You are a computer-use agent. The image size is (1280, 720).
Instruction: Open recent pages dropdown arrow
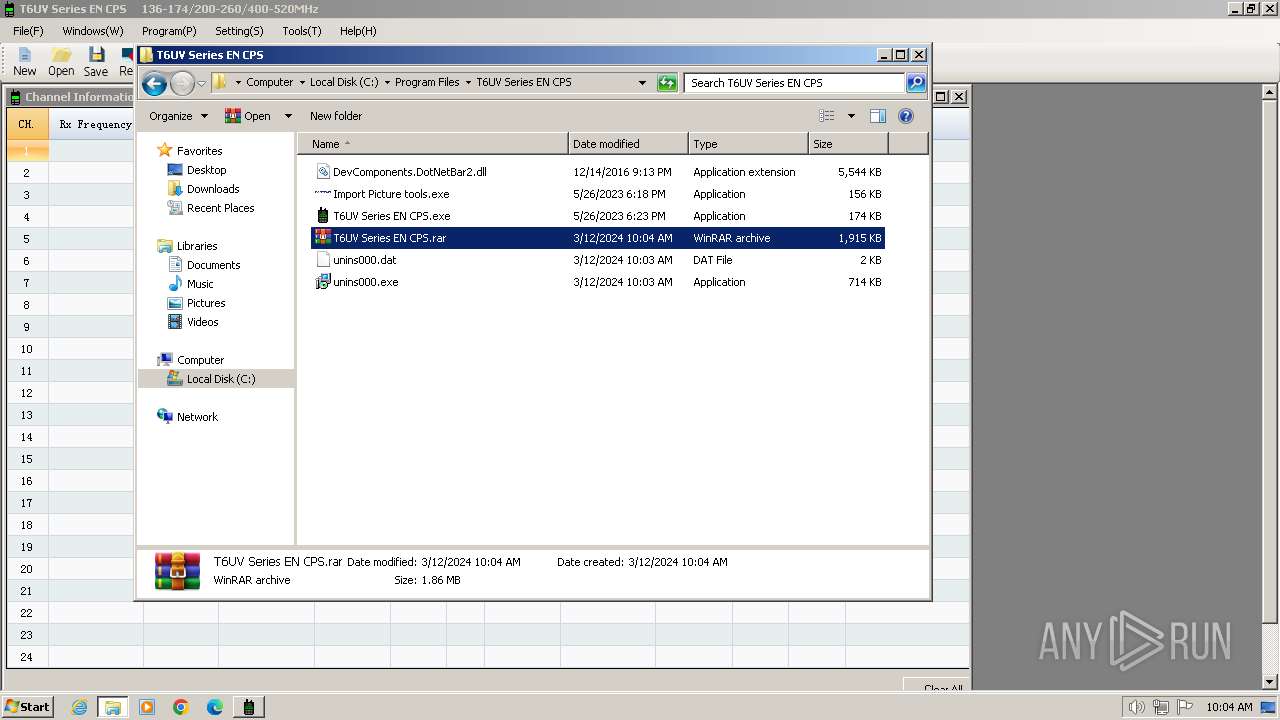pos(201,83)
